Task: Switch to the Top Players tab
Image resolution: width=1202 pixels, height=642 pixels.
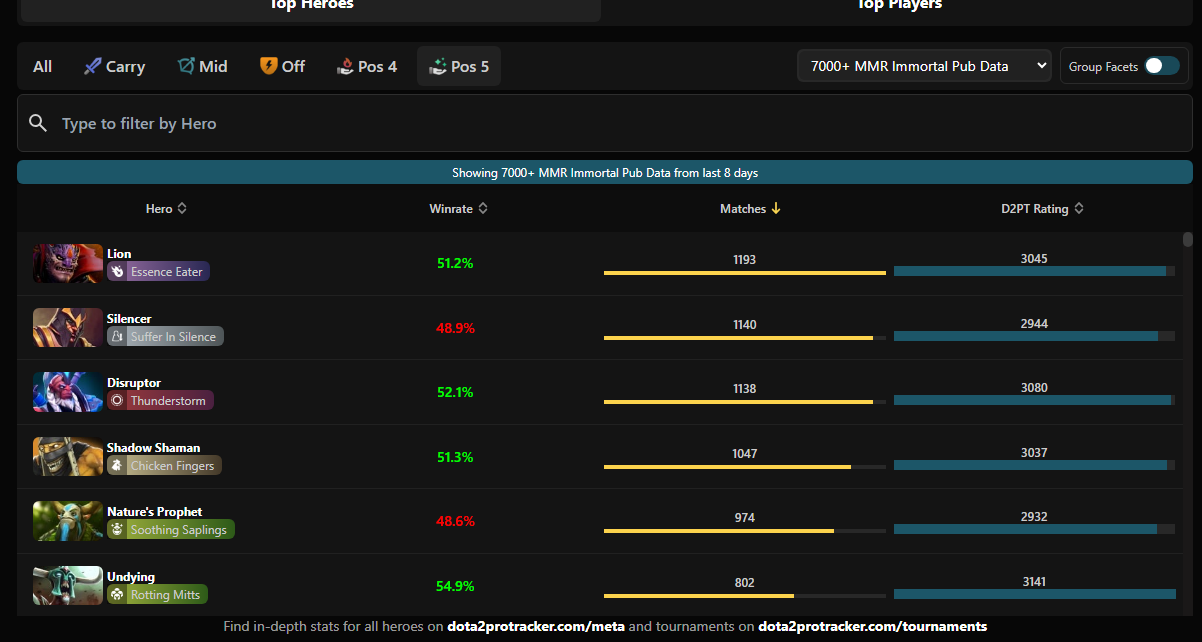Action: 899,8
